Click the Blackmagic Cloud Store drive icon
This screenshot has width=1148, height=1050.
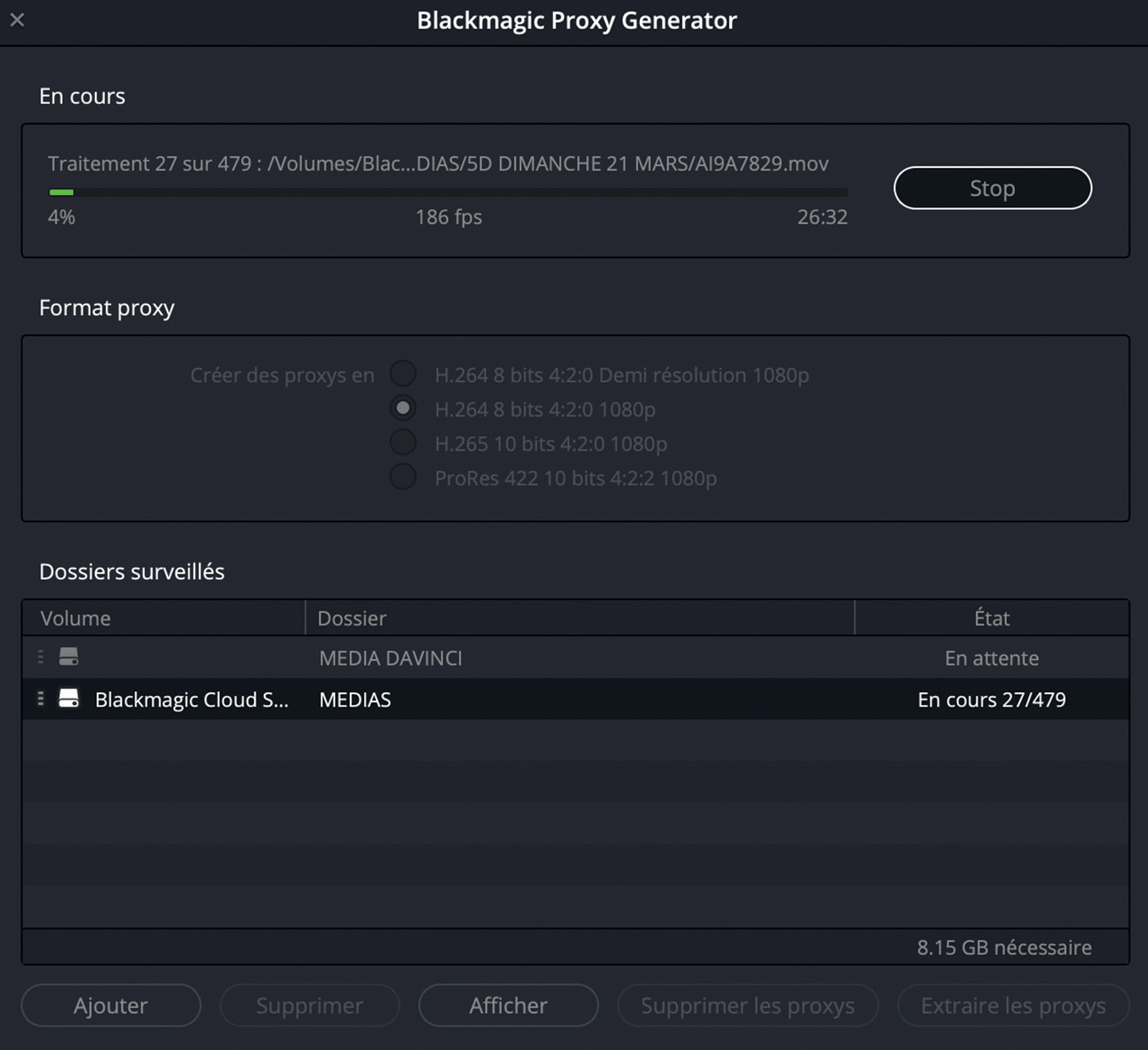pyautogui.click(x=69, y=699)
